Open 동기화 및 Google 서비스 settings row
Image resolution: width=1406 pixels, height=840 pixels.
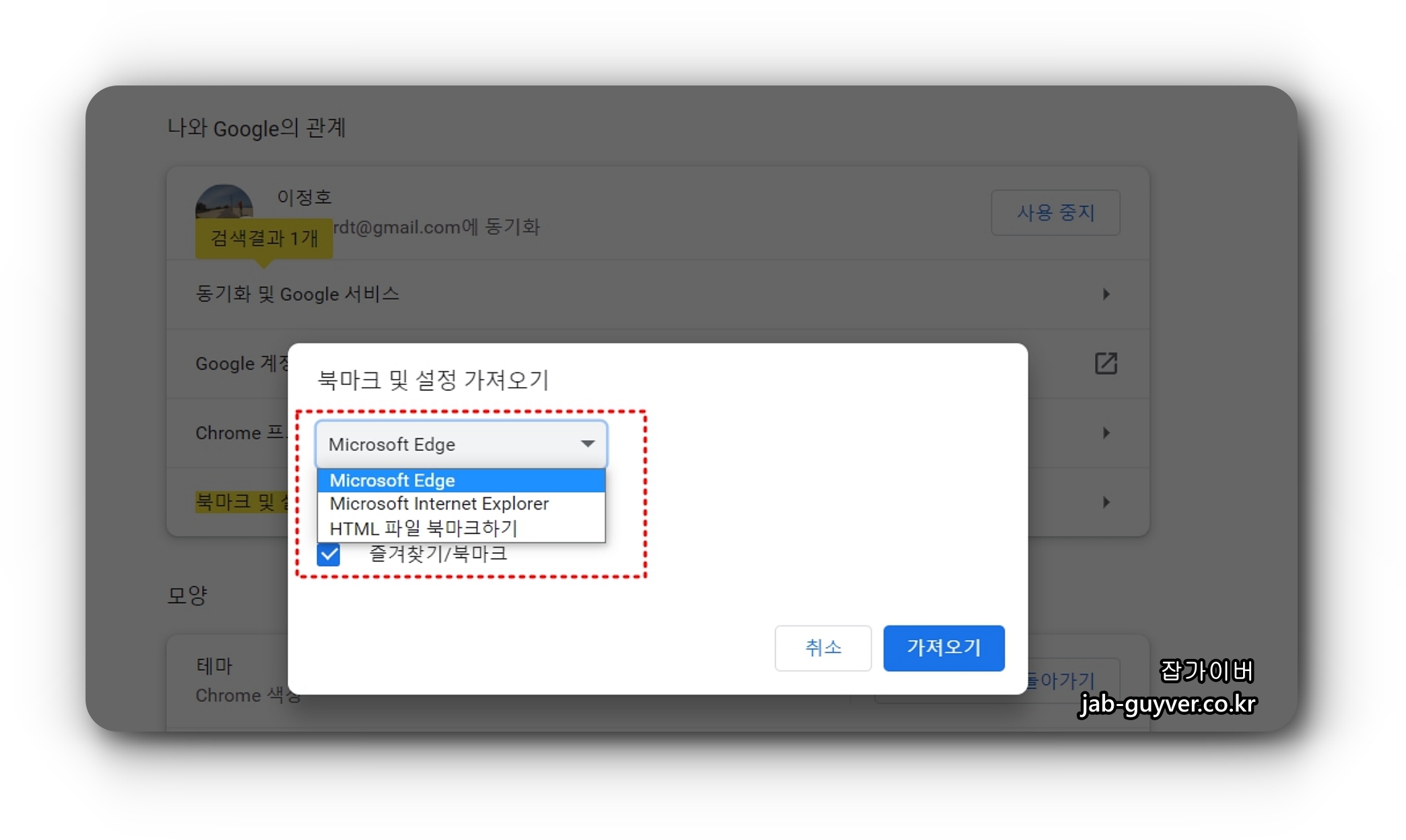point(298,294)
